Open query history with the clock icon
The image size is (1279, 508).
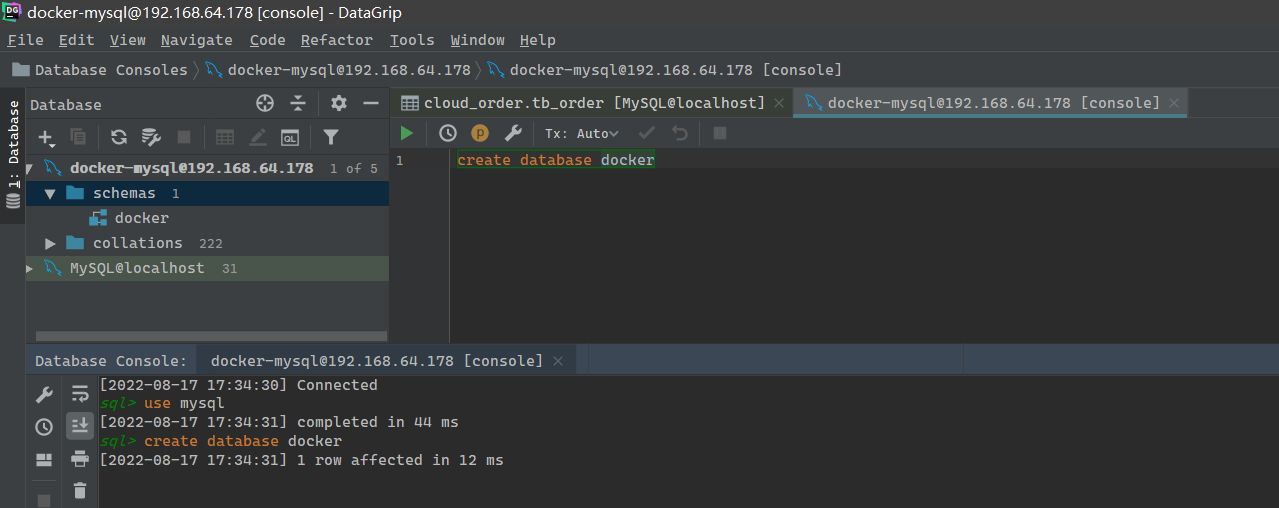[447, 133]
